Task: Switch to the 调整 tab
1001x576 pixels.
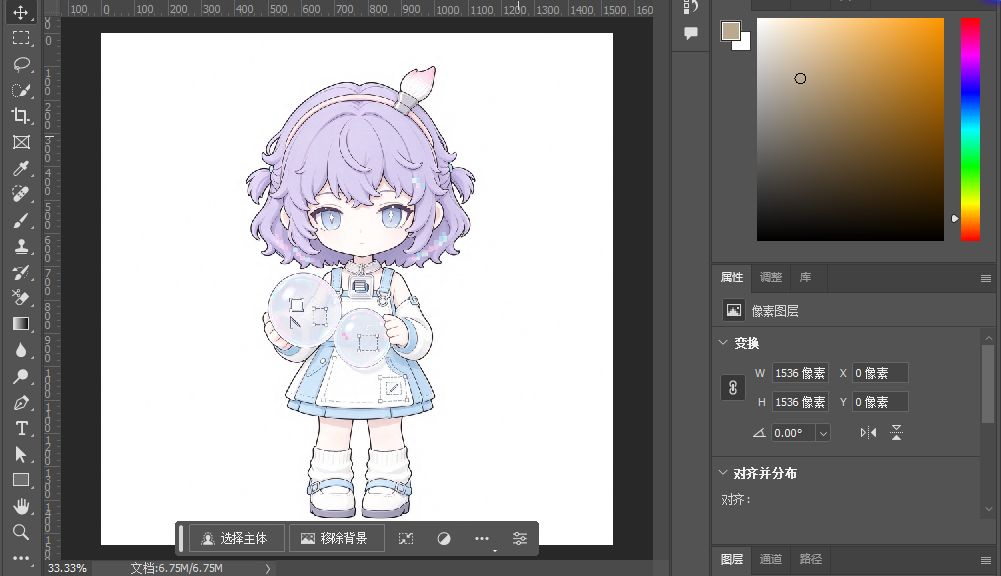Action: click(771, 277)
